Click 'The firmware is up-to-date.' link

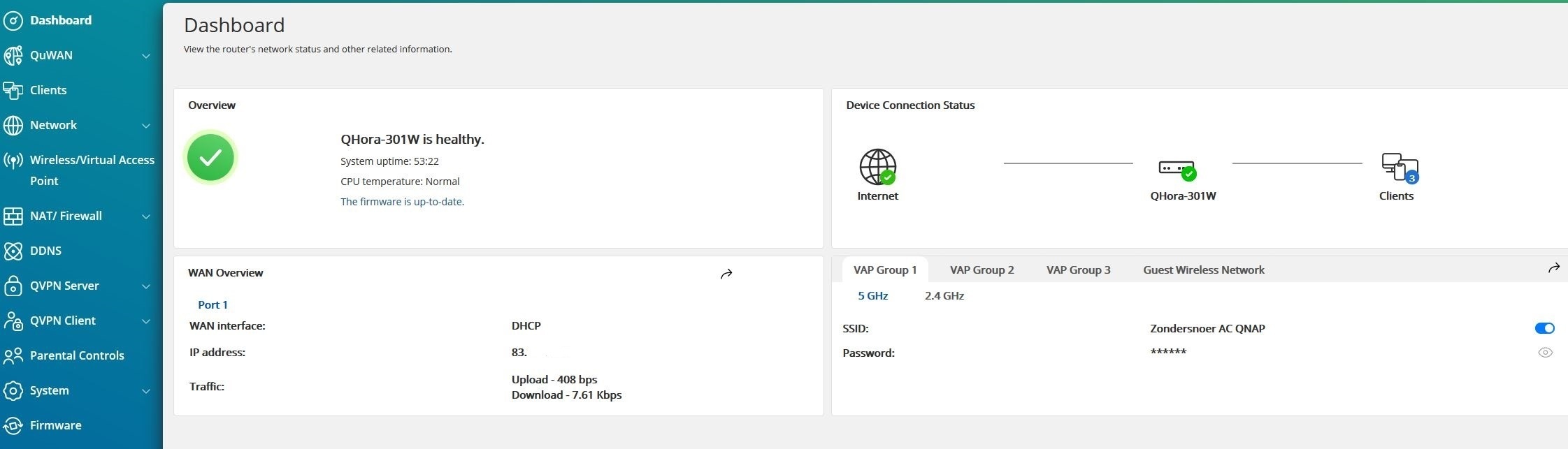coord(402,201)
